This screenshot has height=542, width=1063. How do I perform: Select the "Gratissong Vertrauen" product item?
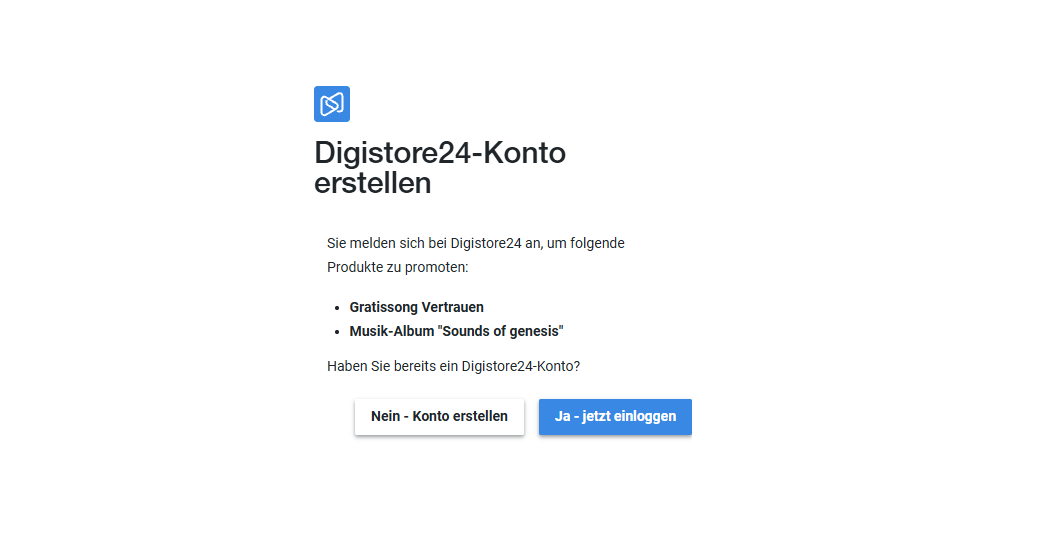coord(416,307)
